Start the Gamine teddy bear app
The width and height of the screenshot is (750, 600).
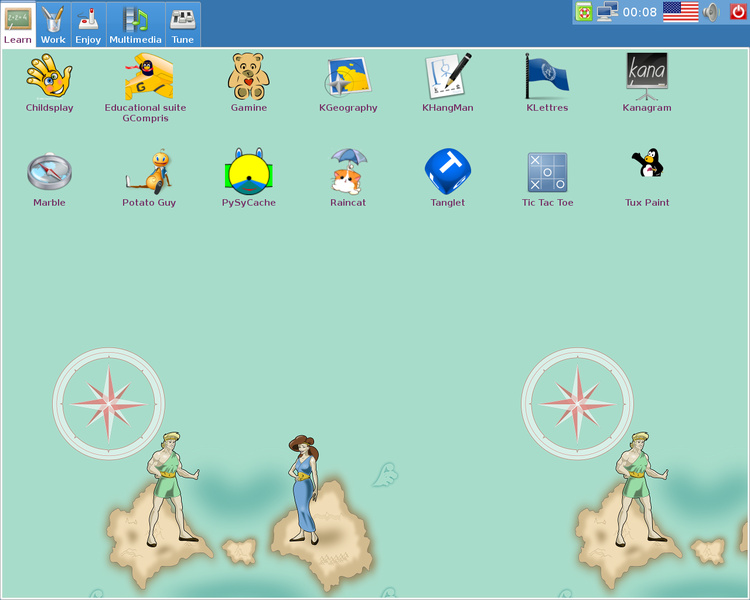pyautogui.click(x=249, y=76)
